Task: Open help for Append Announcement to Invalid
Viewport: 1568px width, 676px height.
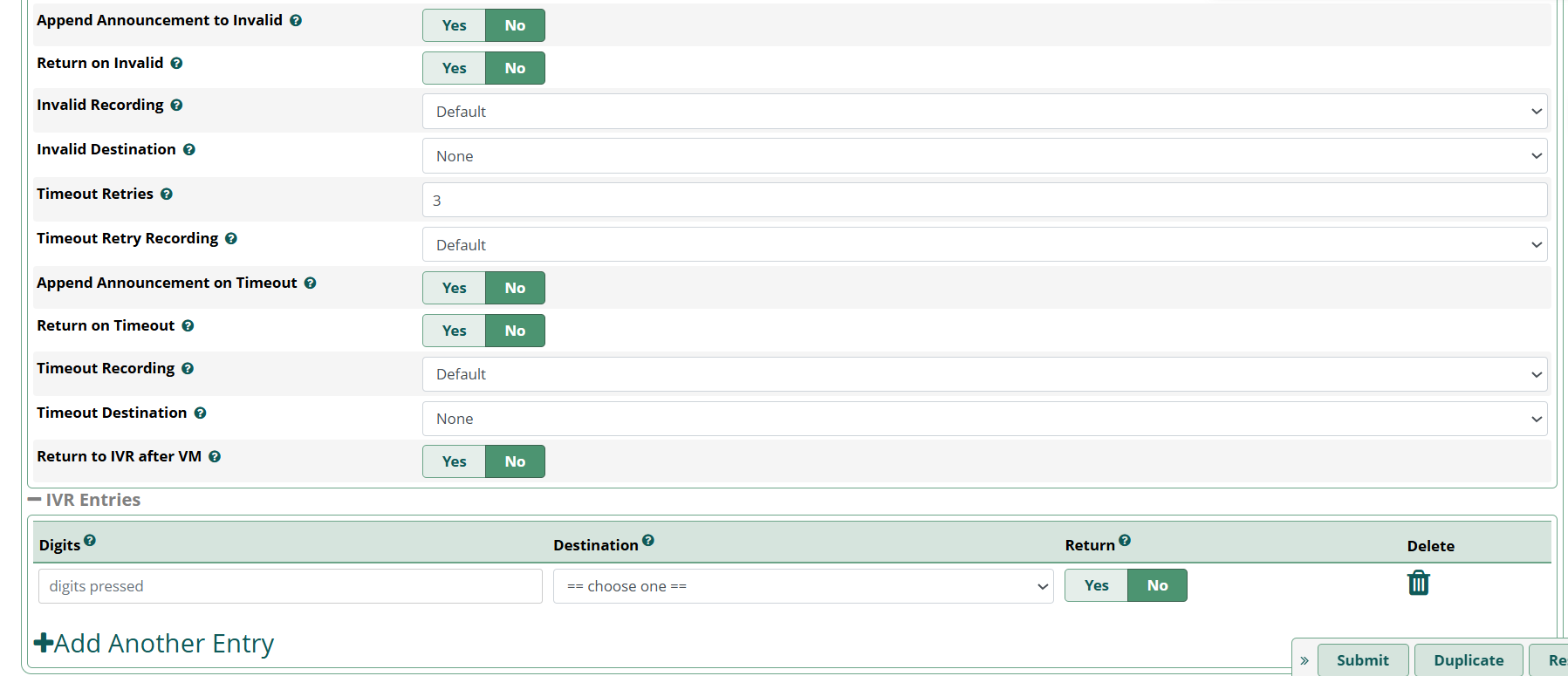Action: (296, 20)
